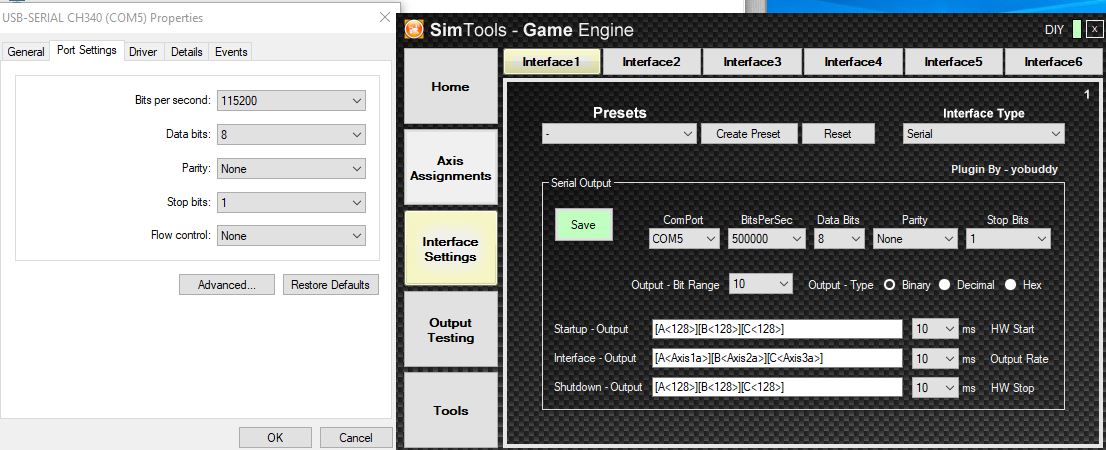The image size is (1106, 450).
Task: Click the Startup - Output text field
Action: (777, 329)
